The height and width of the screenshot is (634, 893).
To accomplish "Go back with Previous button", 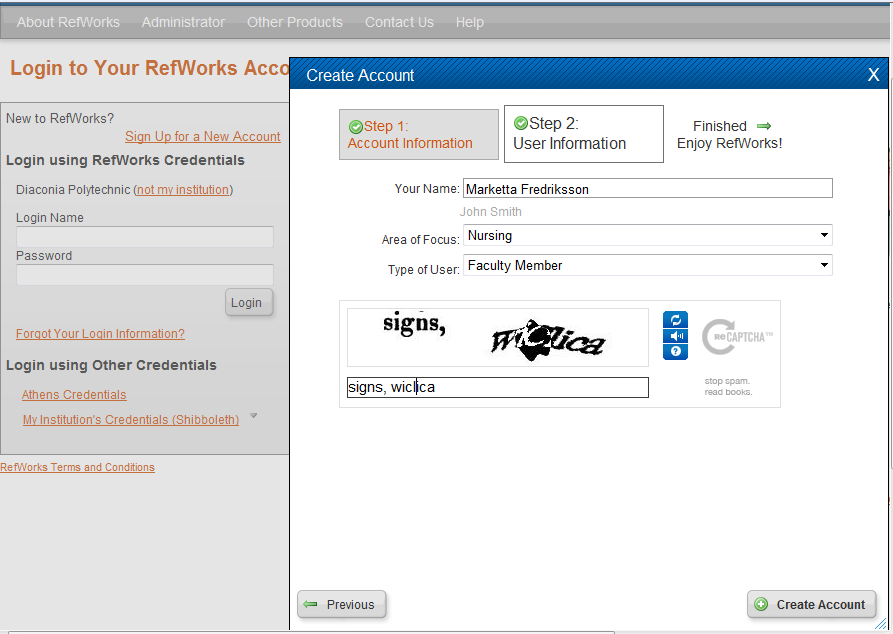I will click(x=342, y=604).
